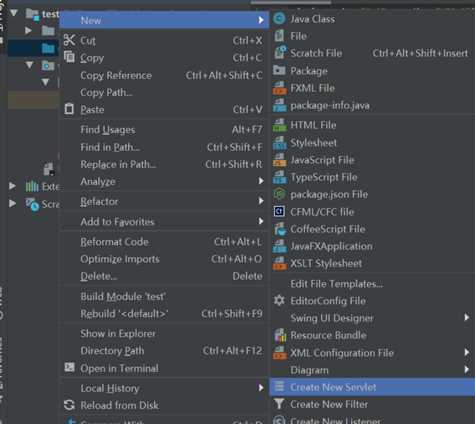The width and height of the screenshot is (475, 424).
Task: Click the Ctrl+Shift+F9 shortcut text
Action: click(232, 314)
